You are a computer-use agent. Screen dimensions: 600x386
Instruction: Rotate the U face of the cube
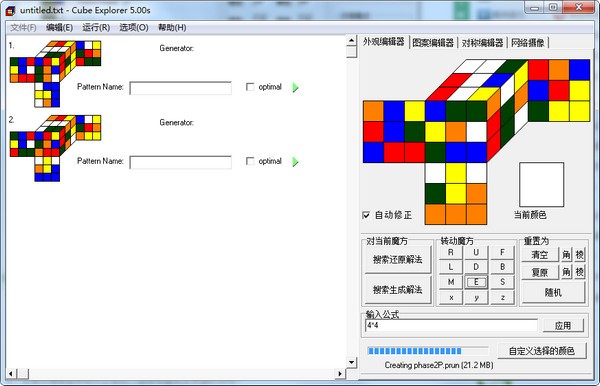tap(476, 252)
